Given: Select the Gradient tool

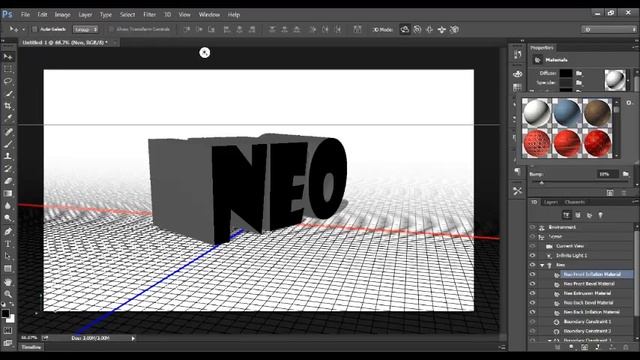Looking at the screenshot, I should [8, 193].
